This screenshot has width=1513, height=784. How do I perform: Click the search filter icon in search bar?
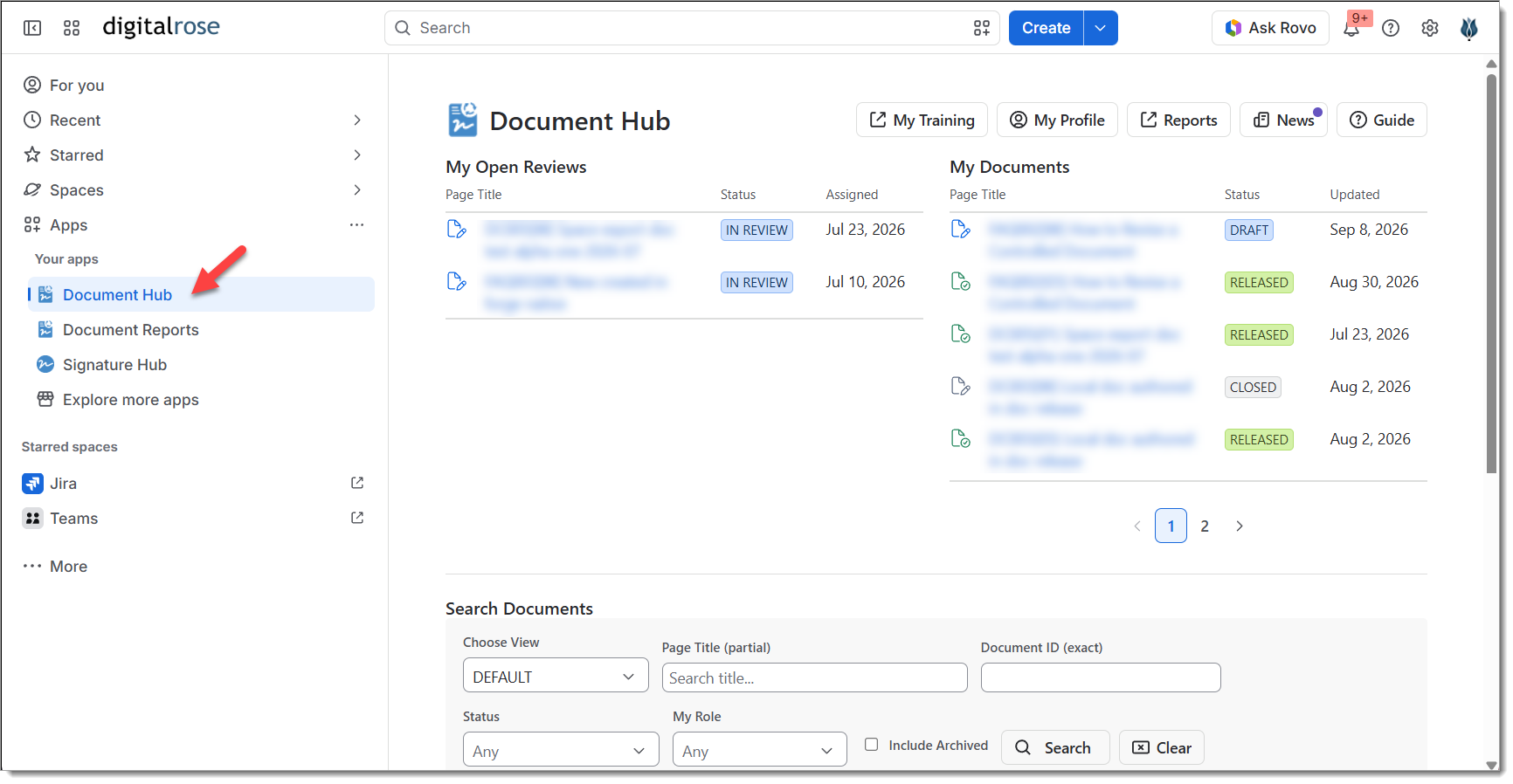982,28
